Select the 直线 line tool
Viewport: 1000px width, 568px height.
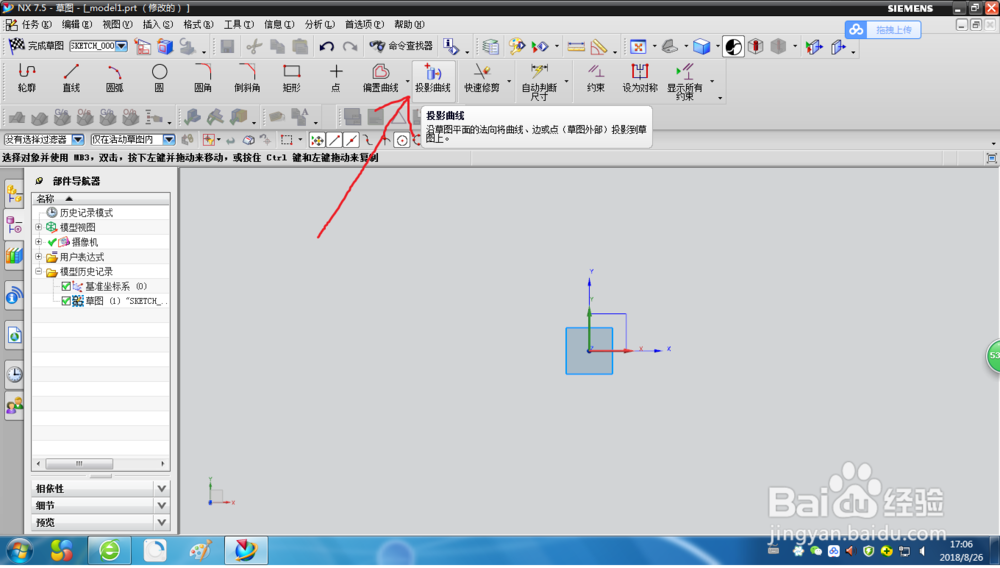pos(71,78)
